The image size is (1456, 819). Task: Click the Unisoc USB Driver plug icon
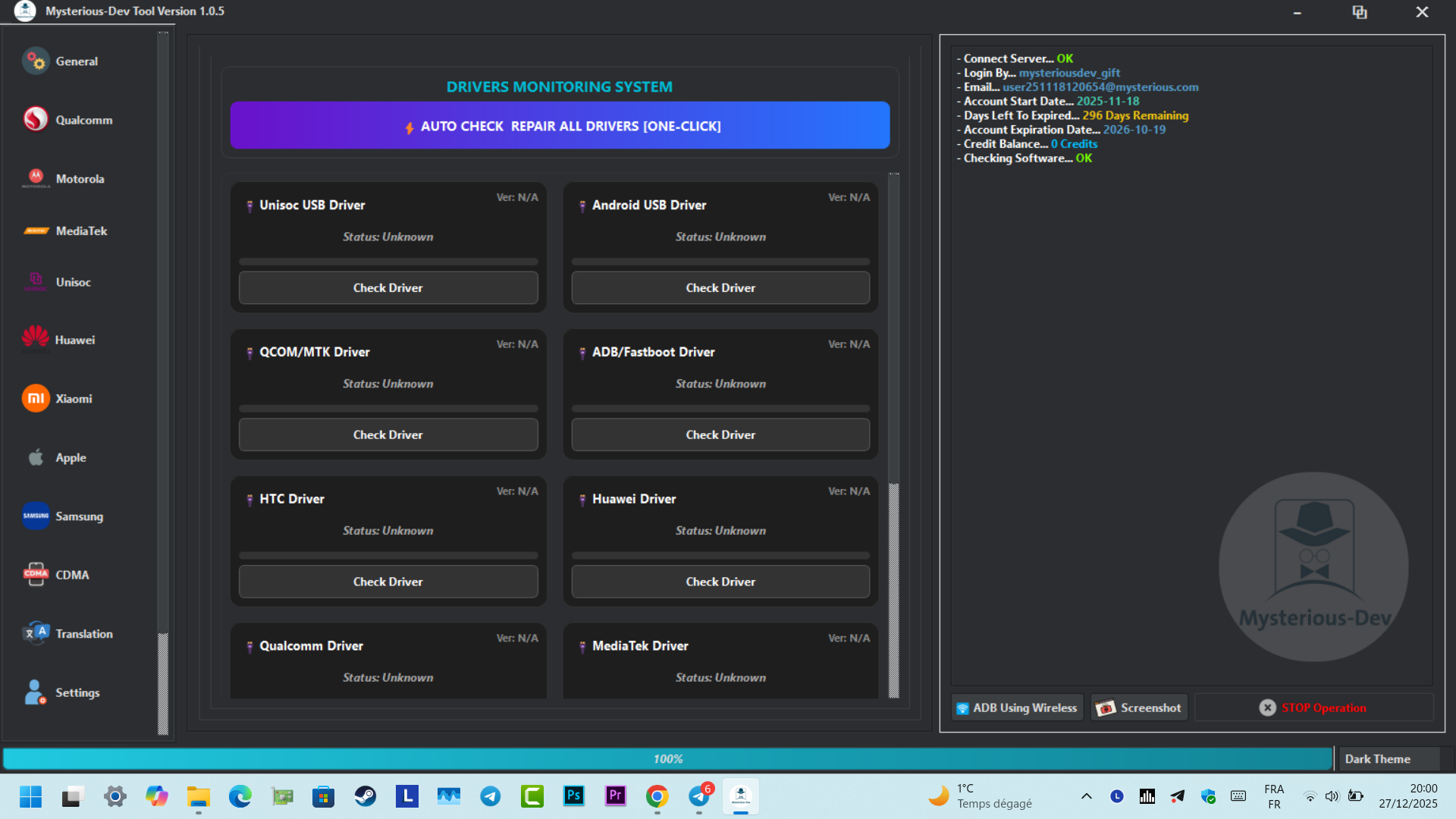point(249,206)
